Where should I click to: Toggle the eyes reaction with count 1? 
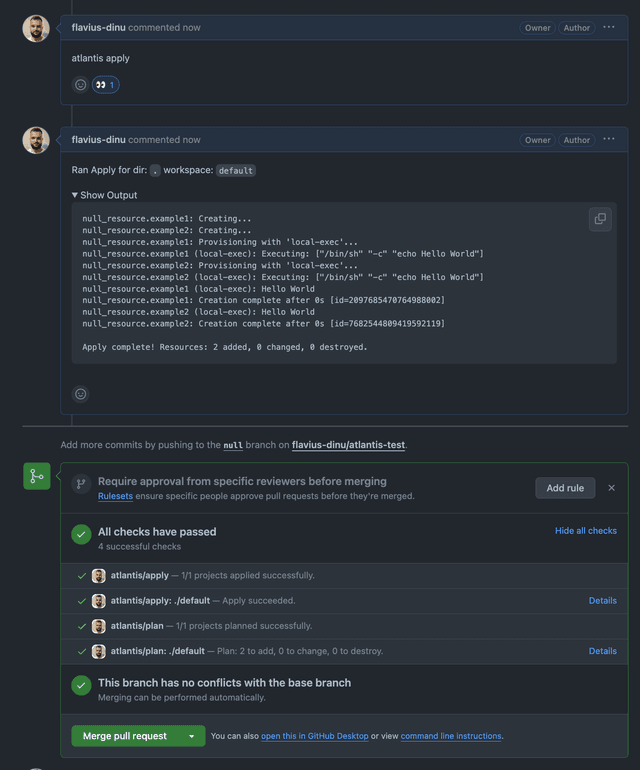(106, 85)
